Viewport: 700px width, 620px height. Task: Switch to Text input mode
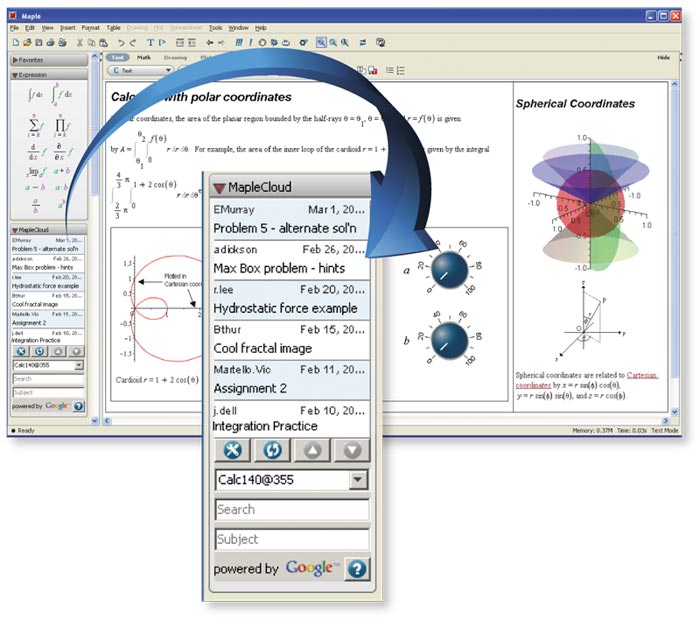tap(117, 58)
